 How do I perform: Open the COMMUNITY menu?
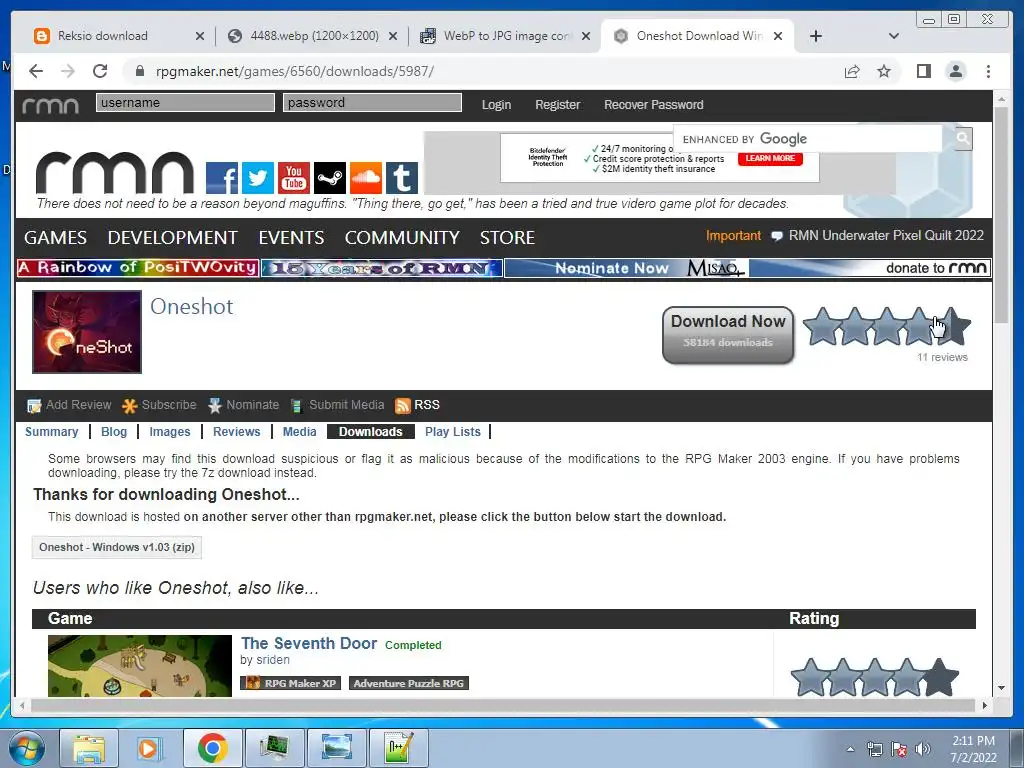tap(402, 238)
